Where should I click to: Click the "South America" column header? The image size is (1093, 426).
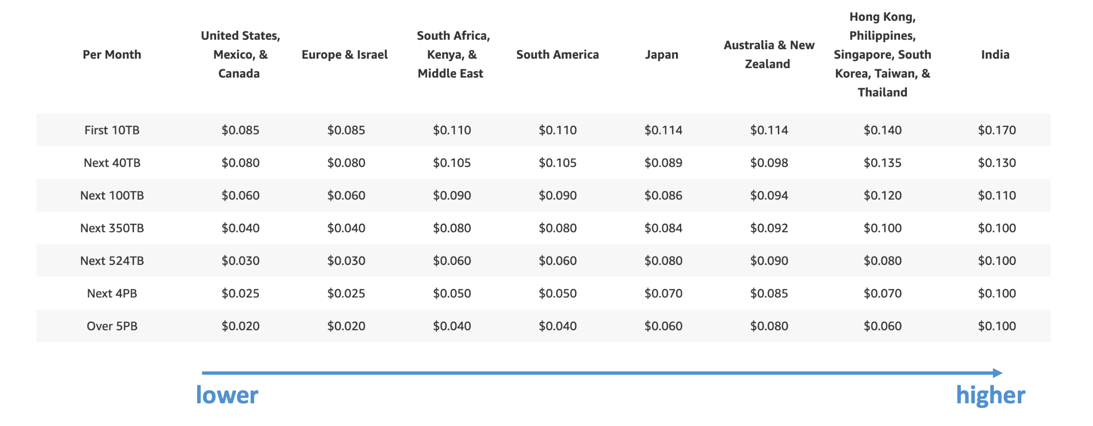(x=558, y=55)
